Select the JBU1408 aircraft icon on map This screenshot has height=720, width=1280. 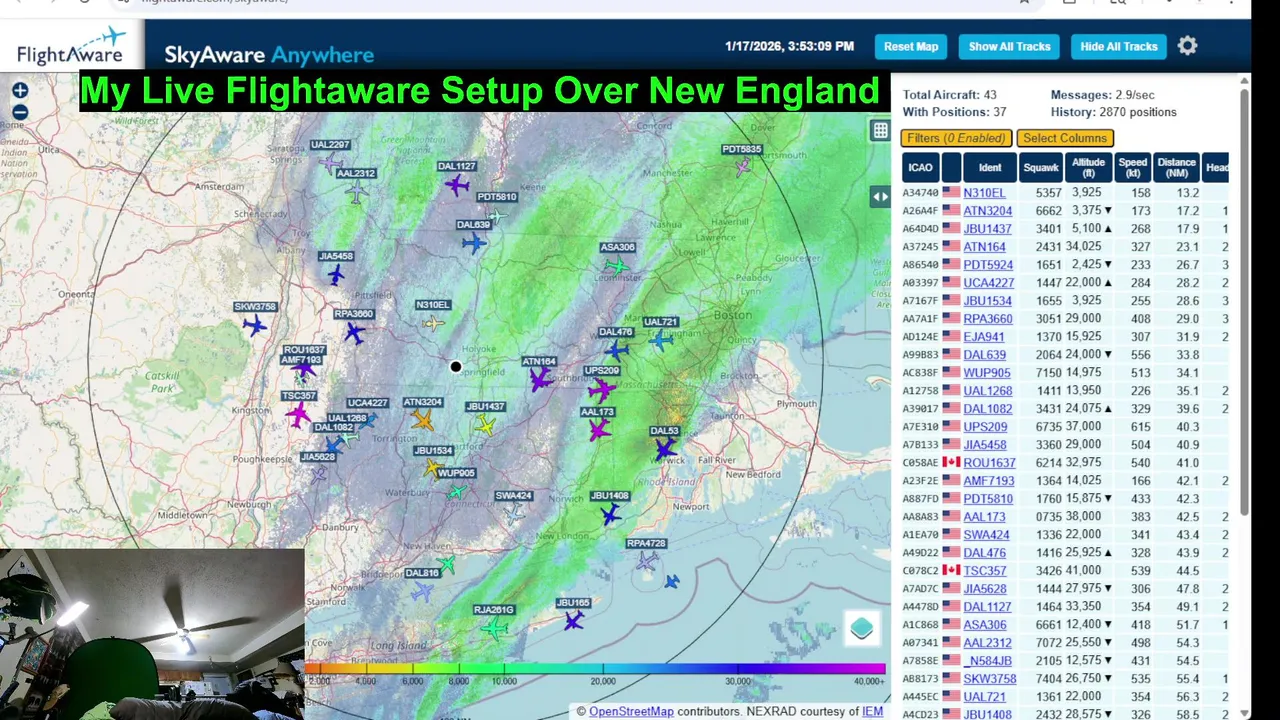click(x=610, y=515)
